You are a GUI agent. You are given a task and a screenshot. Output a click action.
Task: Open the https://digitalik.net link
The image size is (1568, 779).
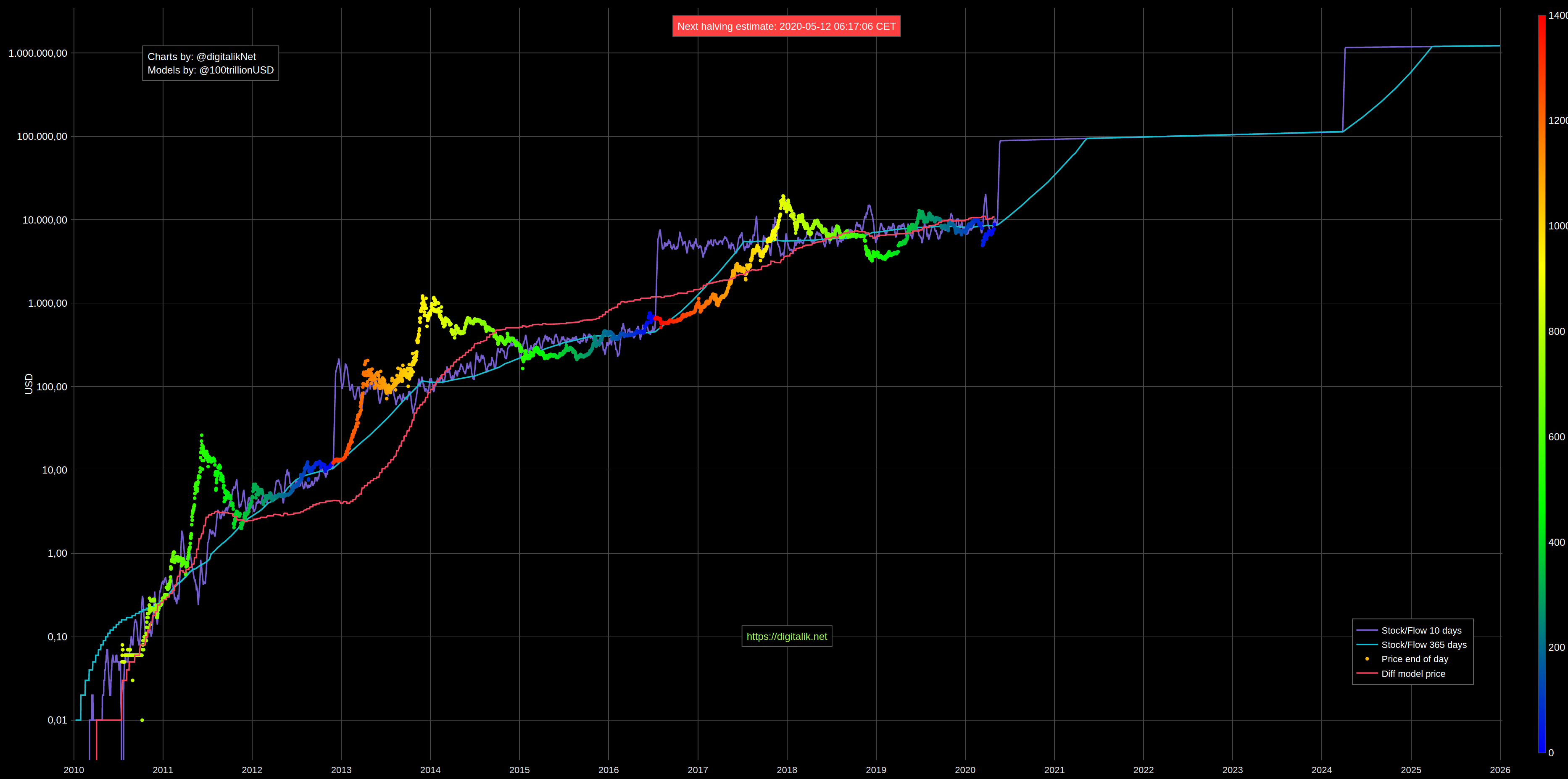tap(786, 637)
